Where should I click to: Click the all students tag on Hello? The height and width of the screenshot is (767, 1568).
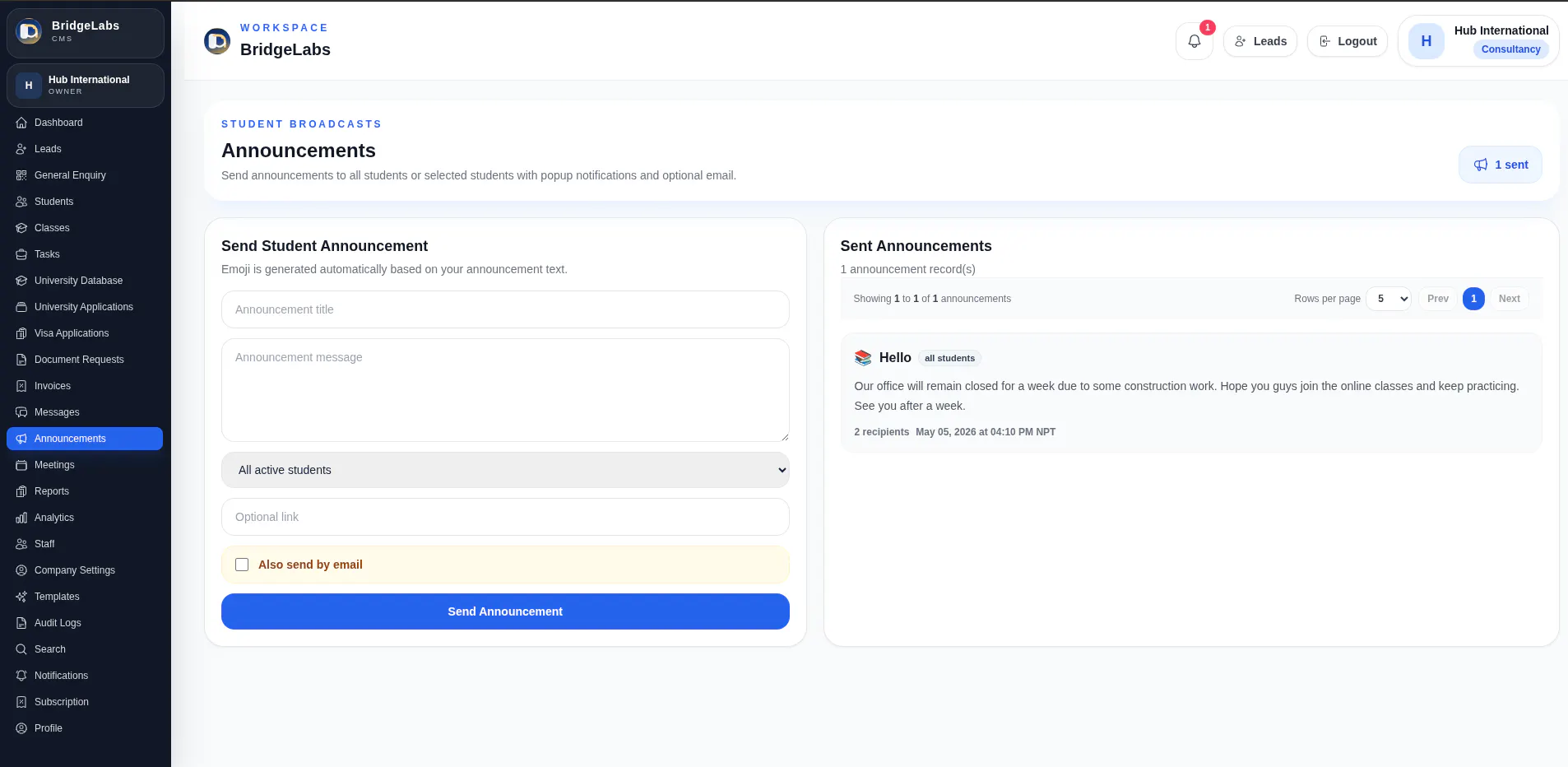pos(949,358)
